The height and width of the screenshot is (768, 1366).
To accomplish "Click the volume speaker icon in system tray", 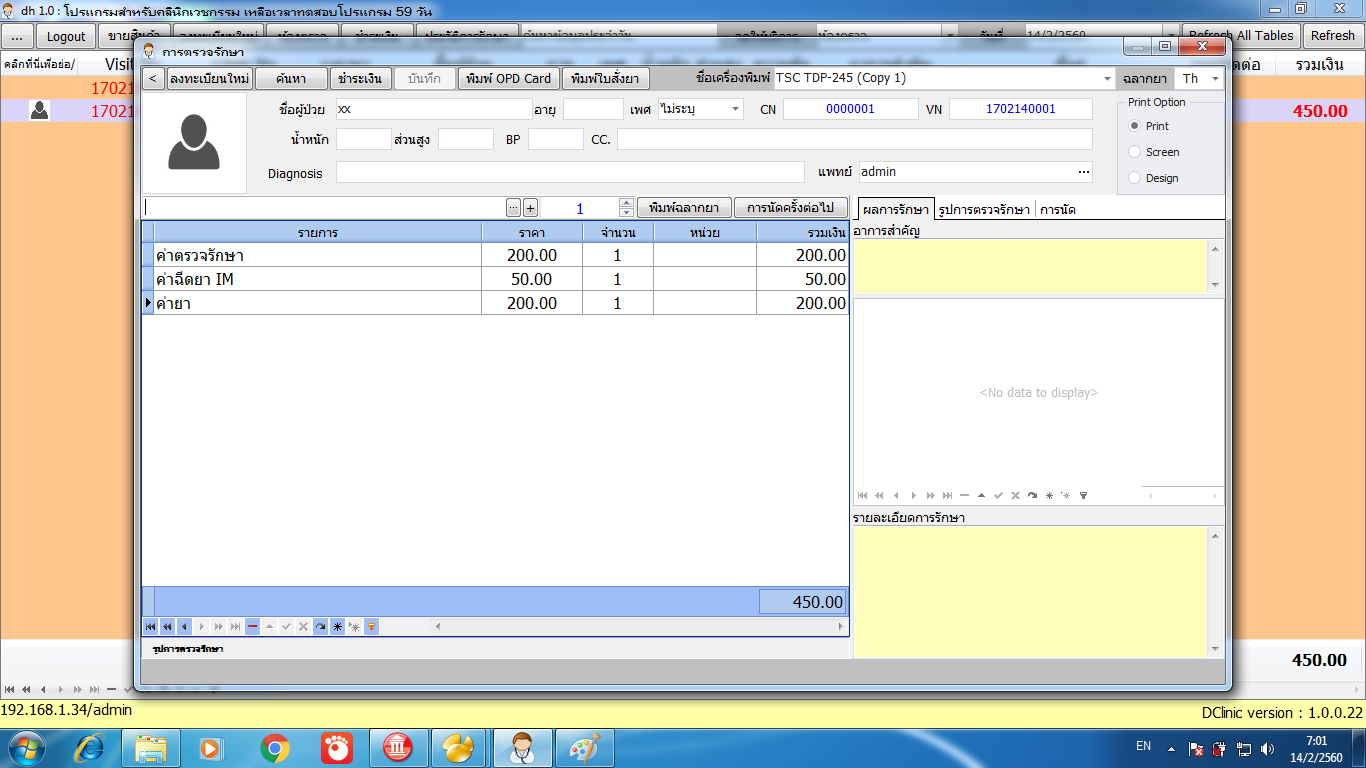I will [x=1268, y=748].
